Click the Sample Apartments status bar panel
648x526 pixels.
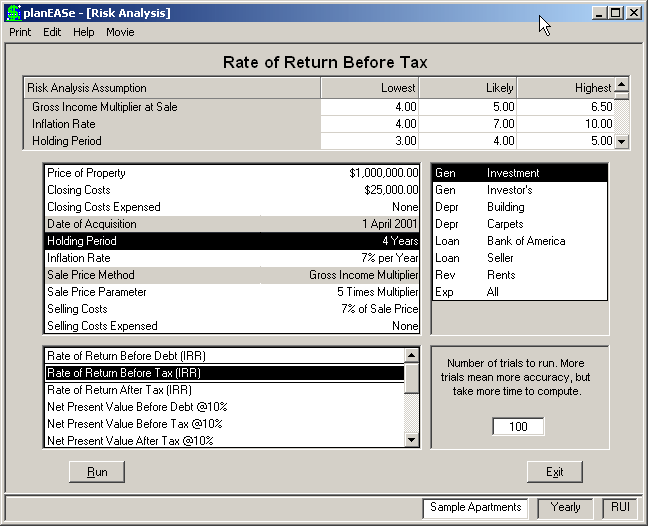[475, 507]
